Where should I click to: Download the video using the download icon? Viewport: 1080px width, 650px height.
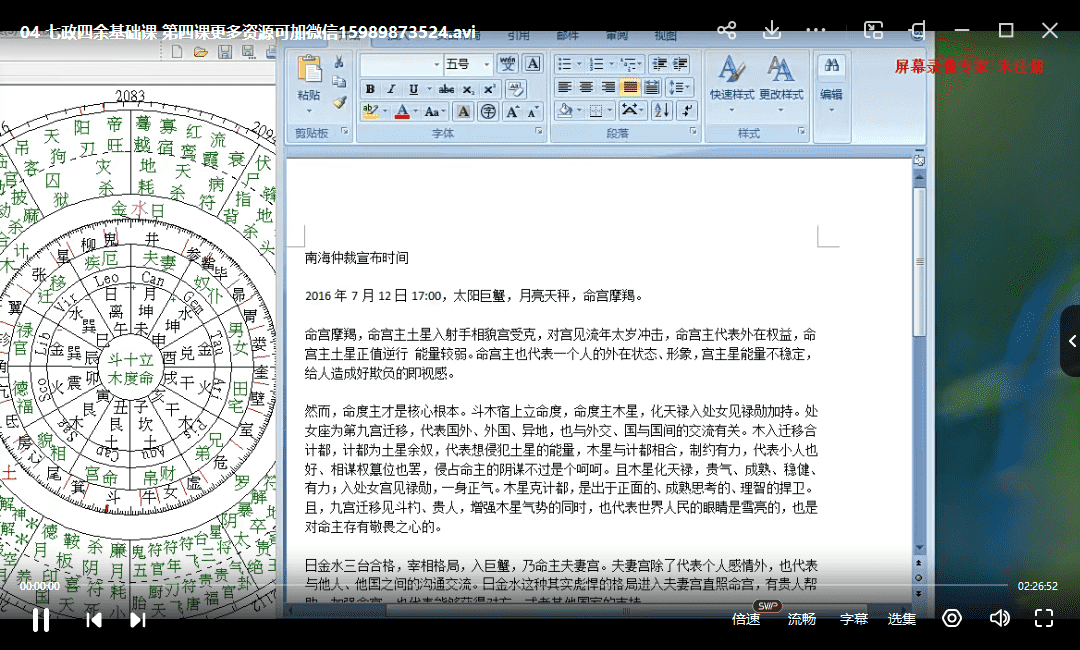tap(772, 31)
